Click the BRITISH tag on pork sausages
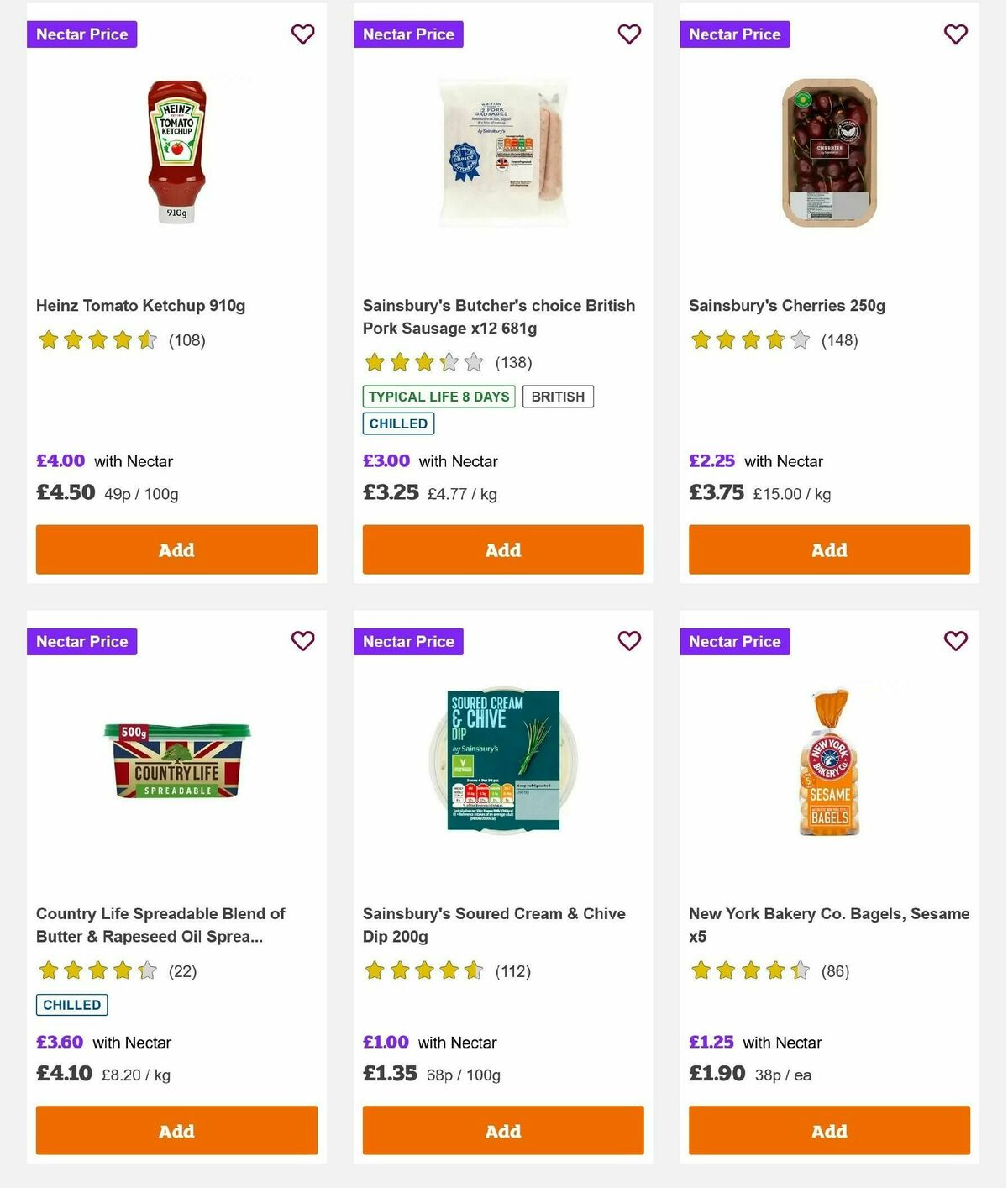 click(x=558, y=396)
